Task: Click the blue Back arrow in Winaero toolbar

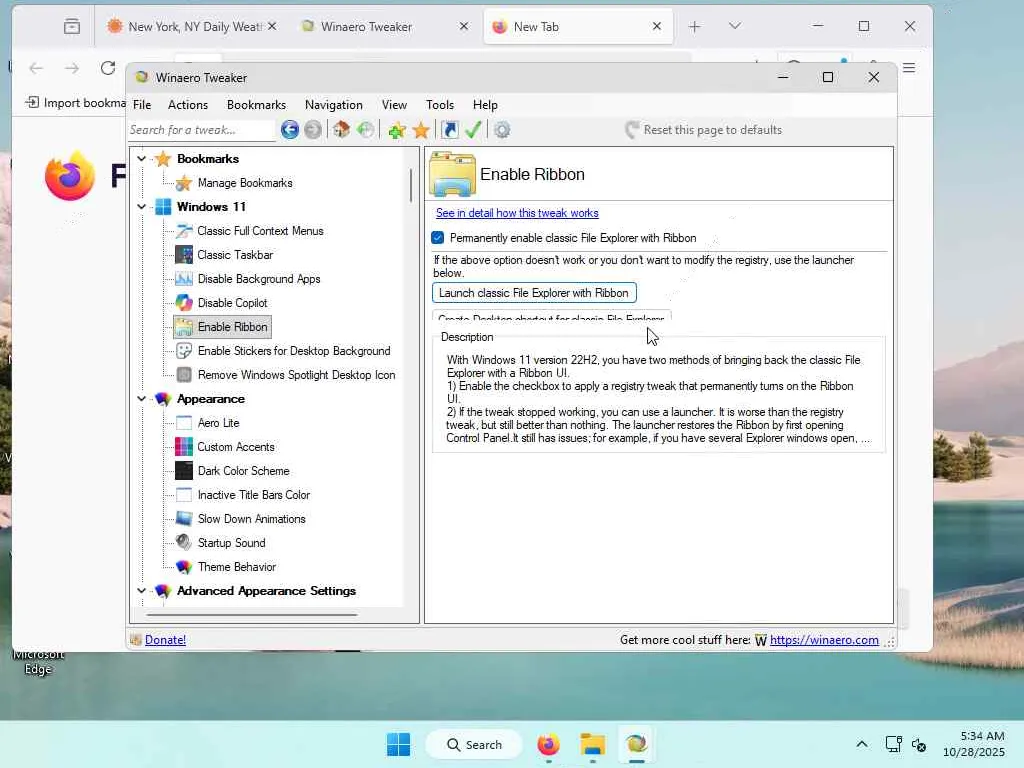Action: pyautogui.click(x=290, y=130)
